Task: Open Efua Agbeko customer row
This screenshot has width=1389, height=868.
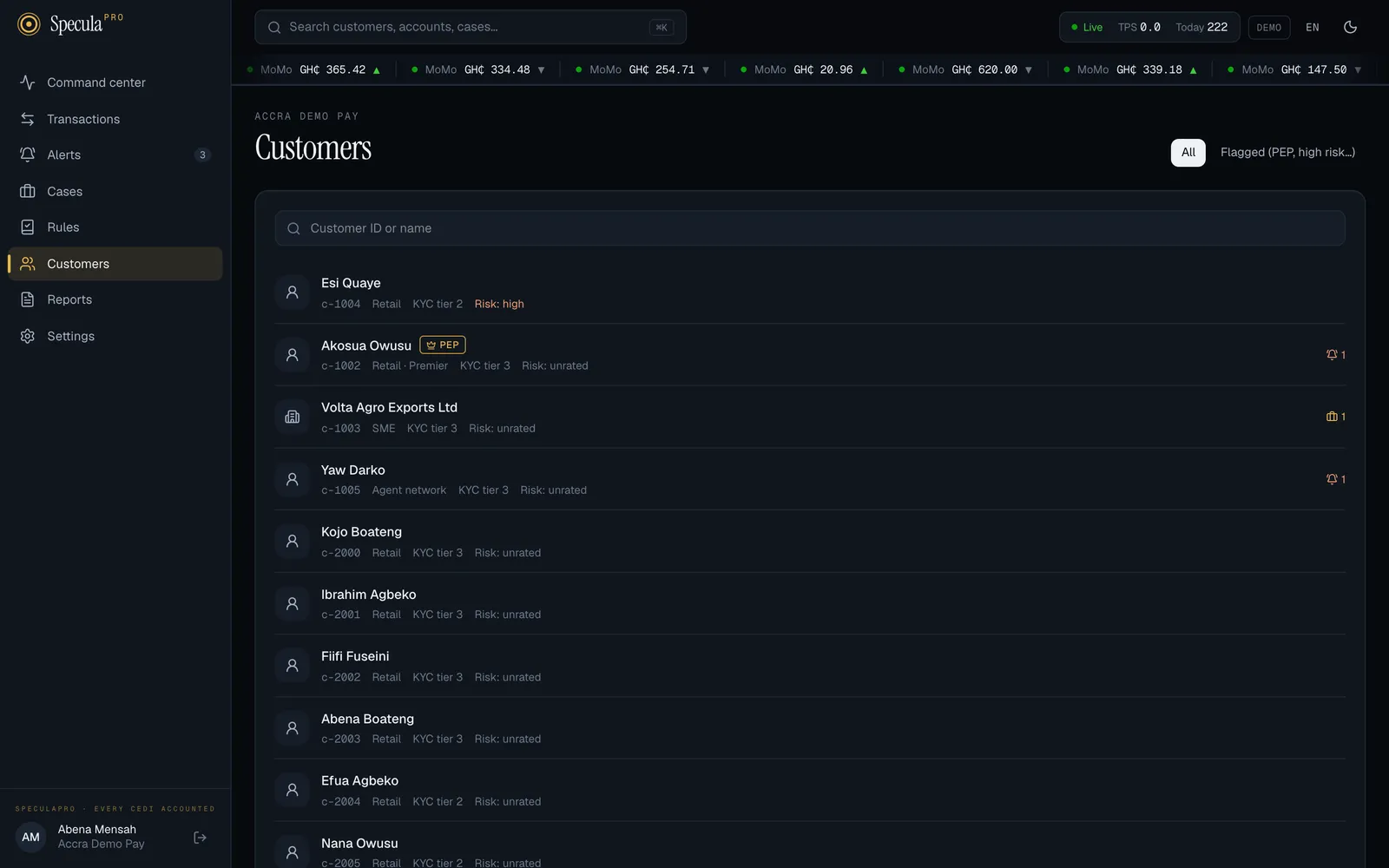Action: click(x=810, y=790)
